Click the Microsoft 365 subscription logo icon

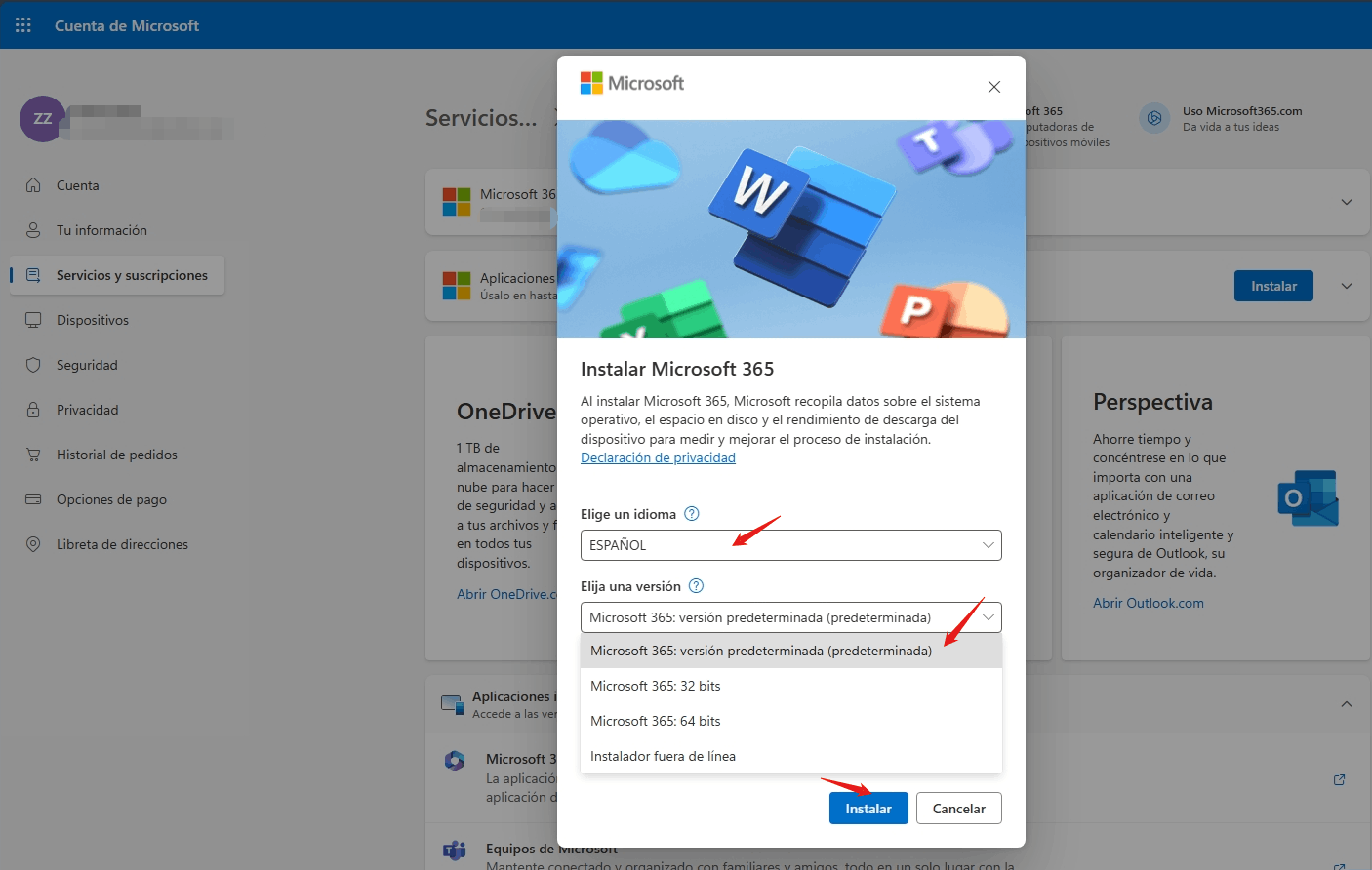[x=456, y=202]
